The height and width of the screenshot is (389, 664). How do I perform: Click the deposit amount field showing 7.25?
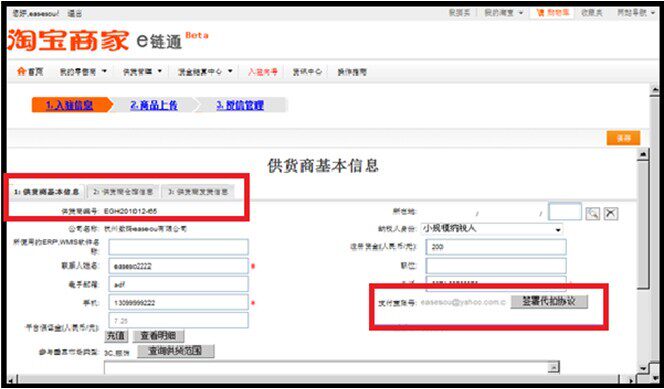(x=178, y=320)
